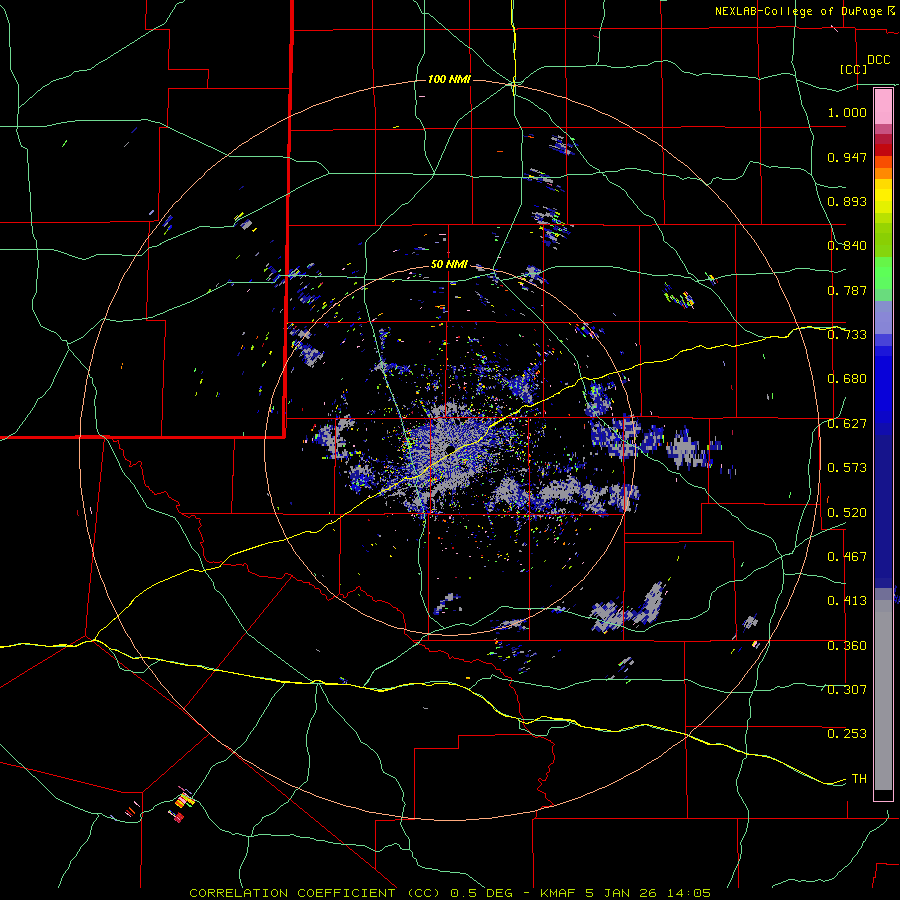
Task: Click the 0.360 scale value
Action: click(847, 646)
